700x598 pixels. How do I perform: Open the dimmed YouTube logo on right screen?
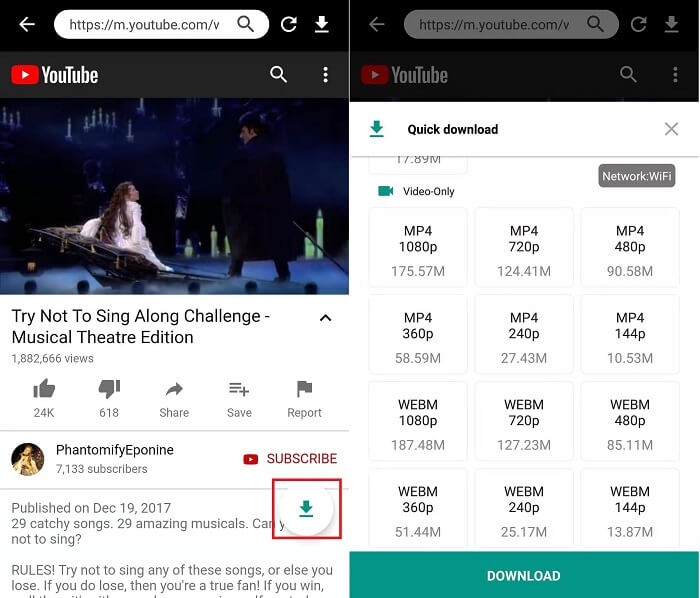pos(404,75)
